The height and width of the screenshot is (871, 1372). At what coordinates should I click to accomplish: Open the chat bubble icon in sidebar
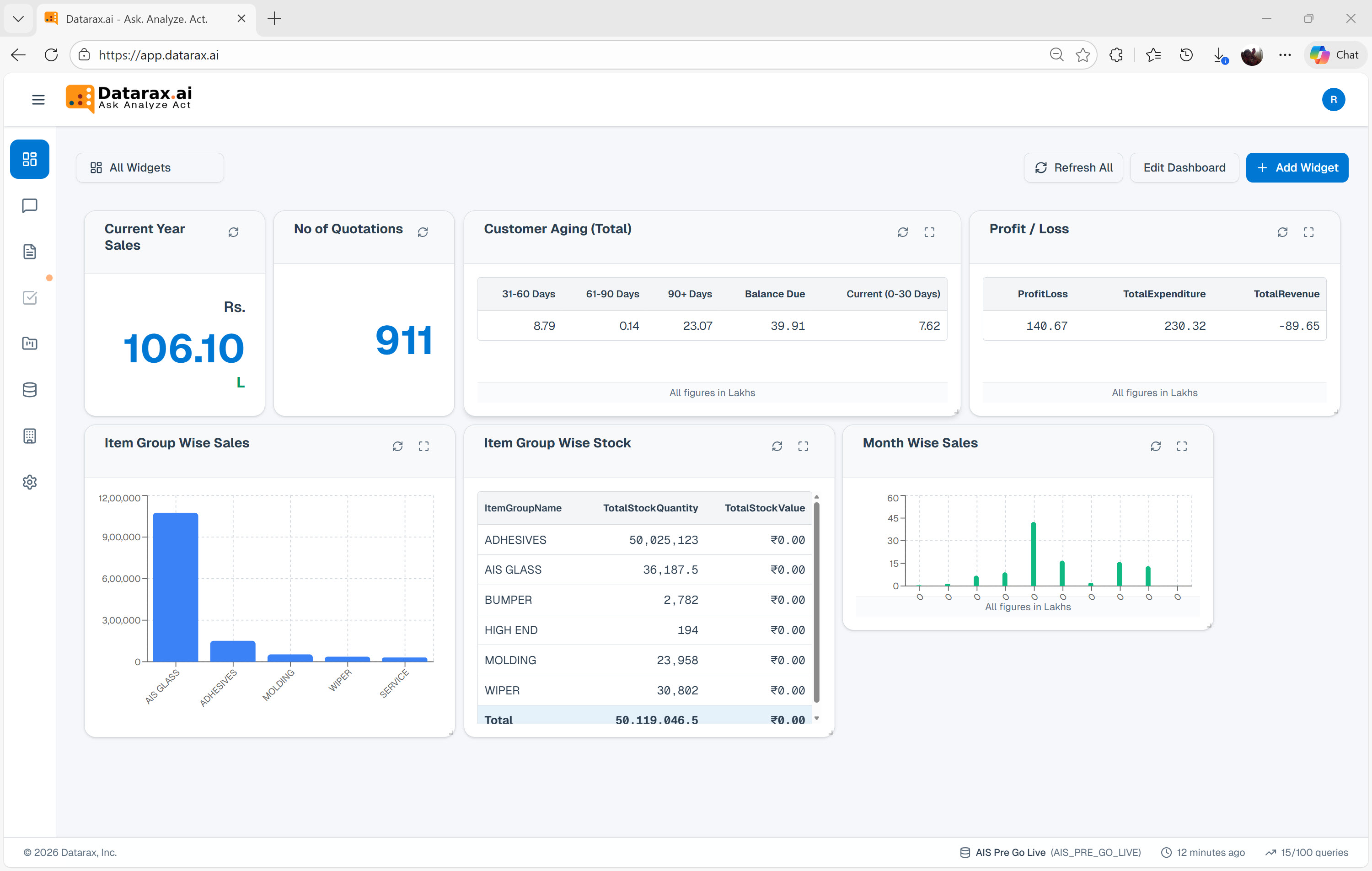coord(30,205)
